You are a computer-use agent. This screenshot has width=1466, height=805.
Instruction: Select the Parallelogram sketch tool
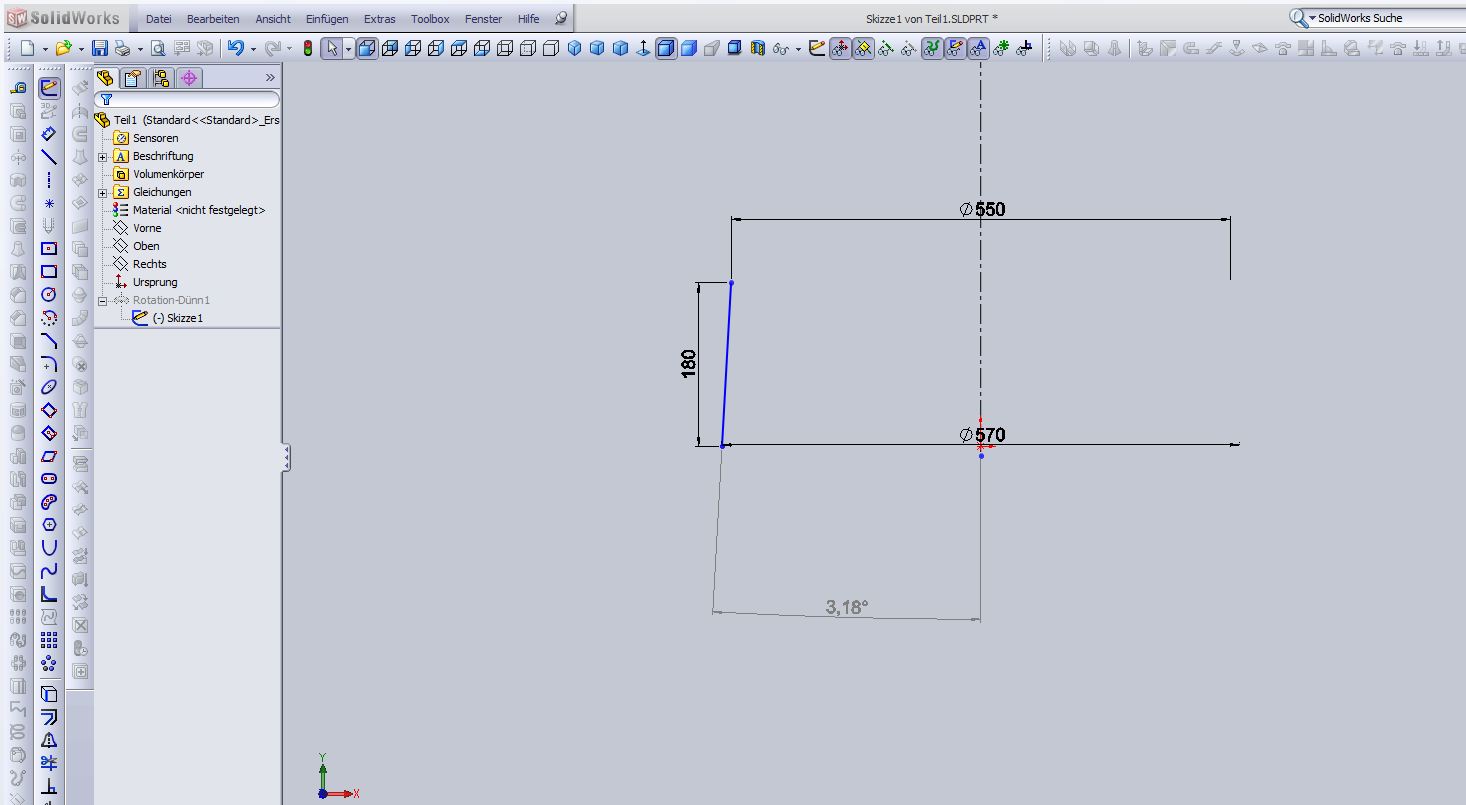49,456
